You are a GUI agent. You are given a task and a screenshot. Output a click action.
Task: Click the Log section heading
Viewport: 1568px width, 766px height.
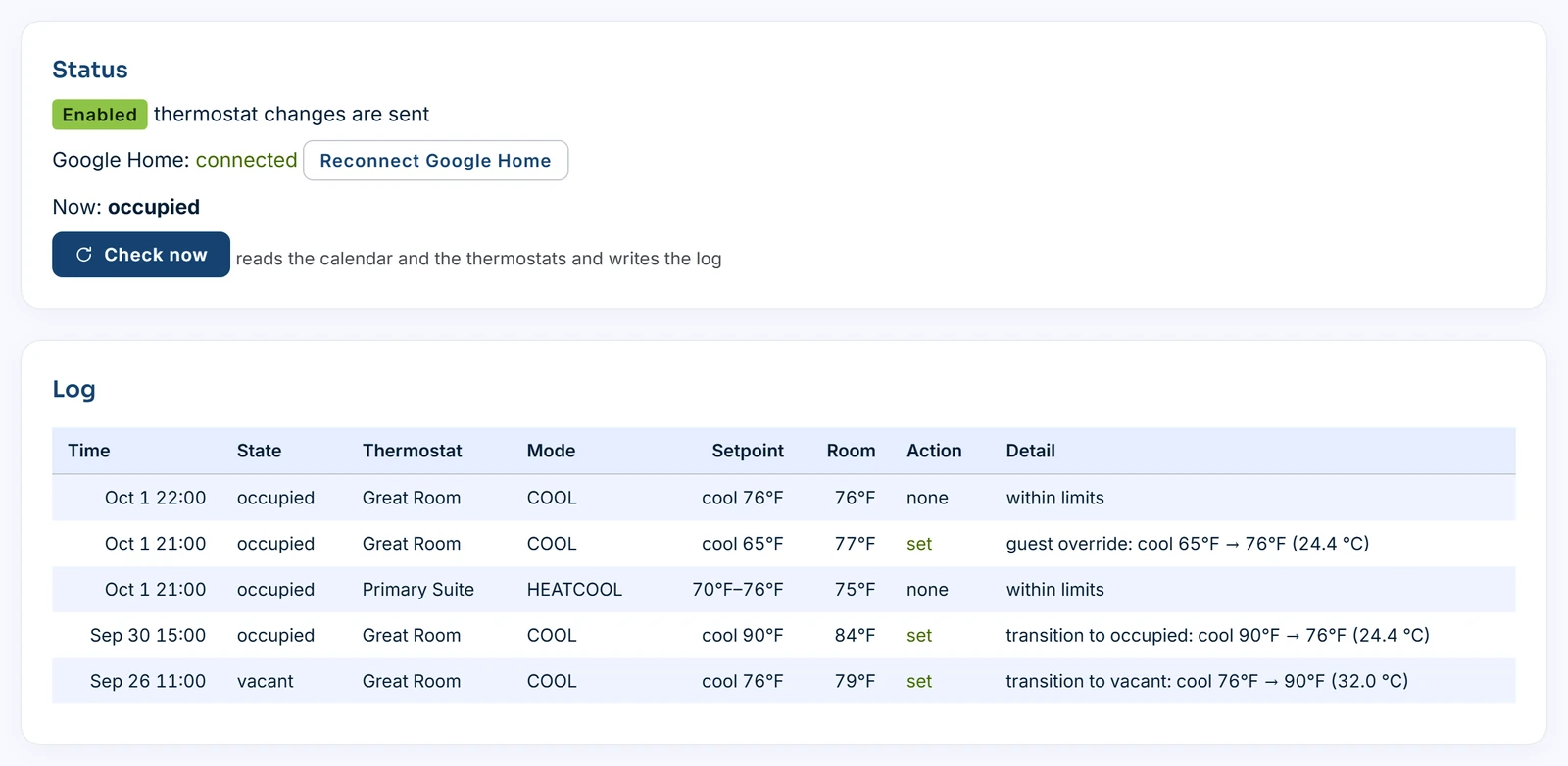tap(73, 389)
